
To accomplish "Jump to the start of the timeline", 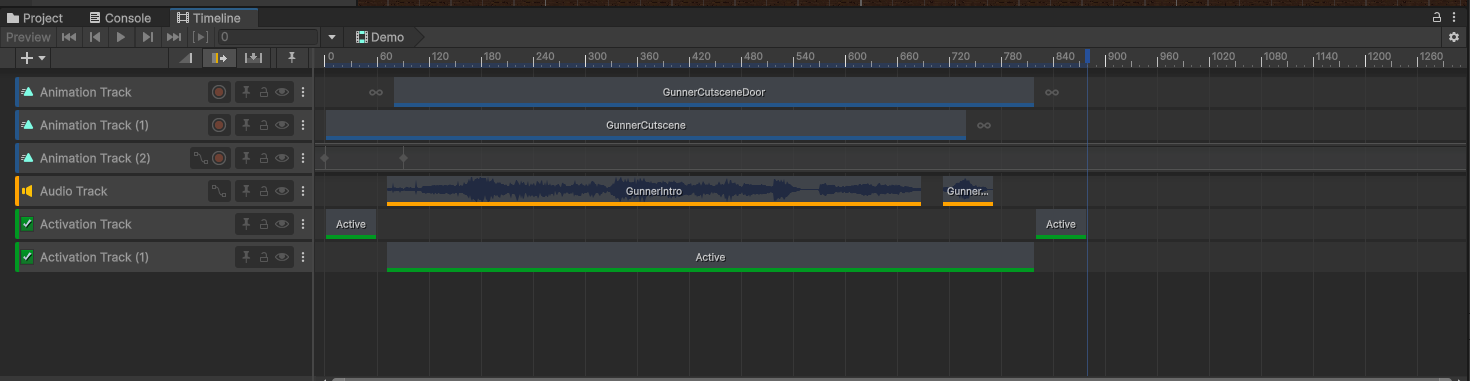I will point(69,37).
